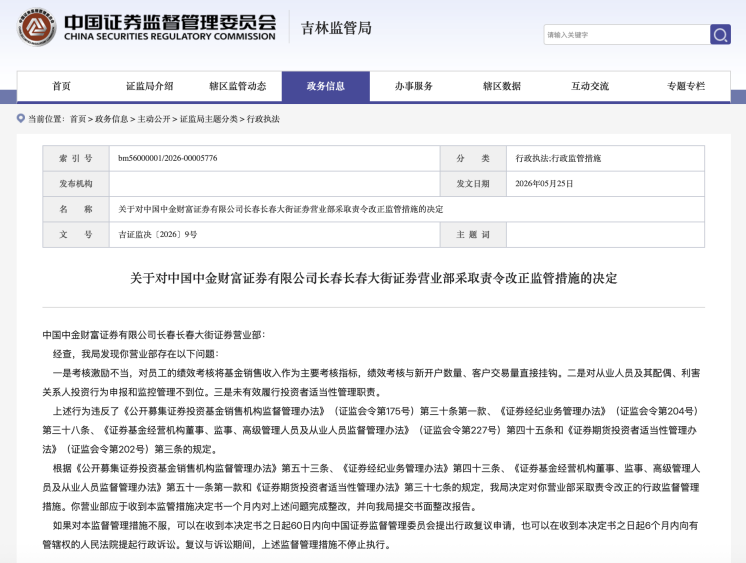Click the 索引号 label cell
Viewport: 746px width, 563px height.
coord(76,158)
